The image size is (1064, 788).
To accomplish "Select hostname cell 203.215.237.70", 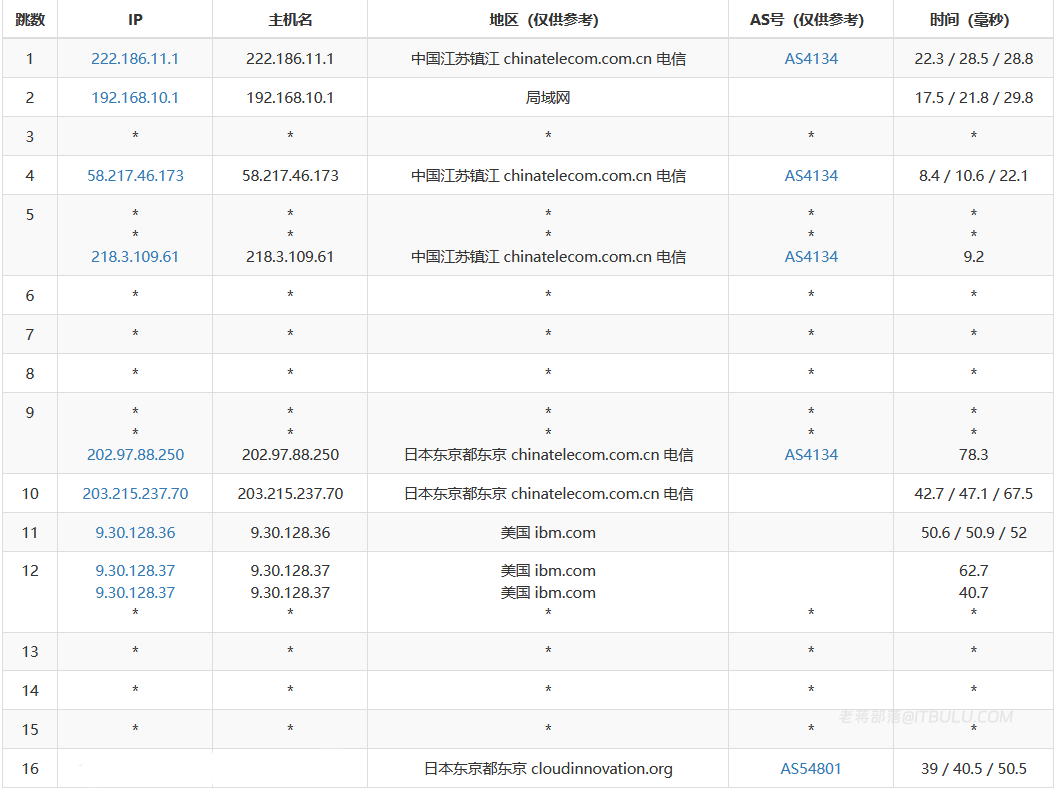I will (290, 493).
